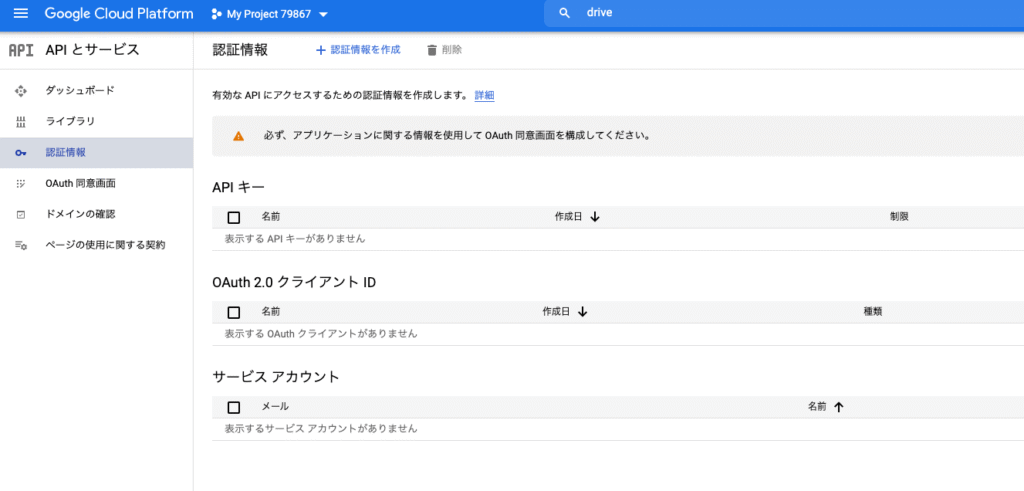The width and height of the screenshot is (1024, 491).
Task: Click the ドメインの確認 checkbox icon
Action: coord(20,214)
